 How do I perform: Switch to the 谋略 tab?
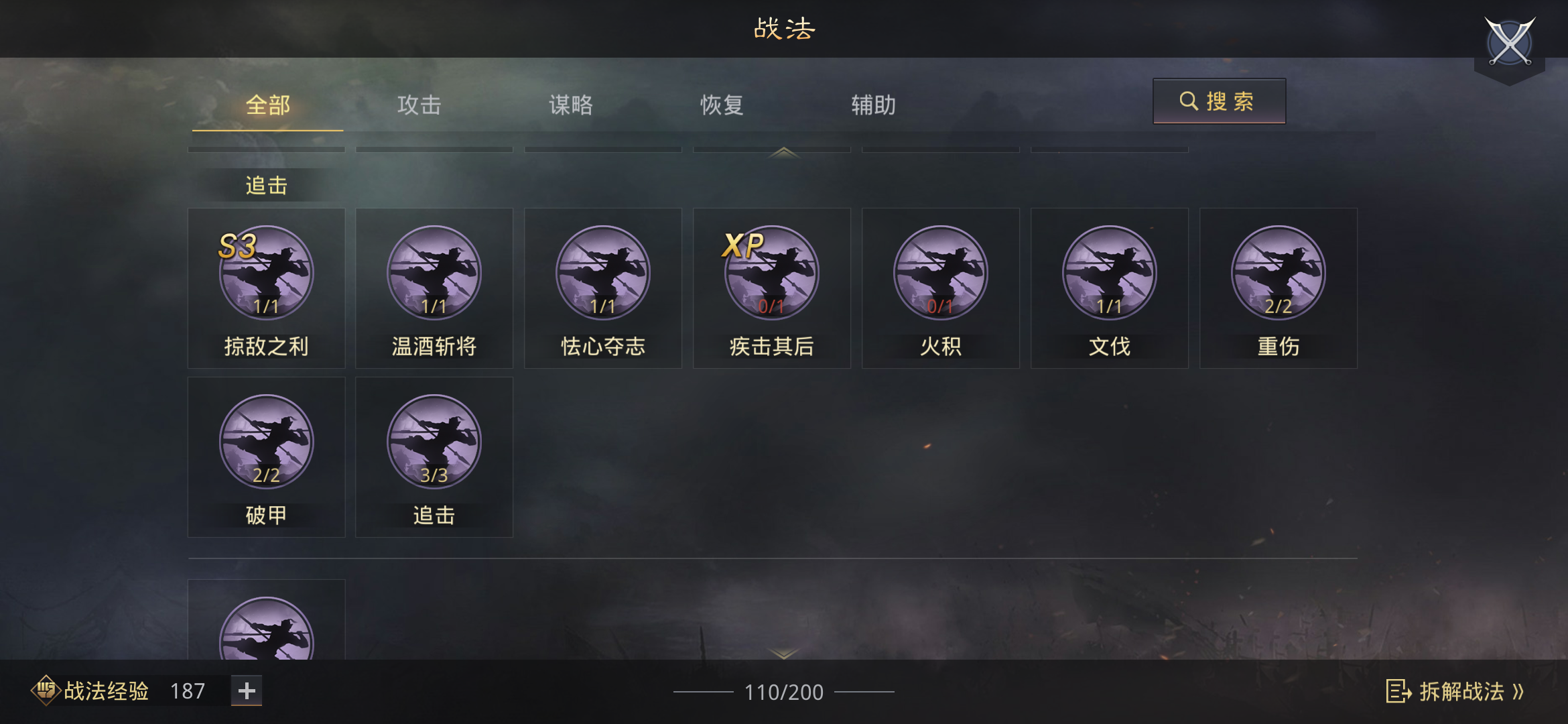570,105
